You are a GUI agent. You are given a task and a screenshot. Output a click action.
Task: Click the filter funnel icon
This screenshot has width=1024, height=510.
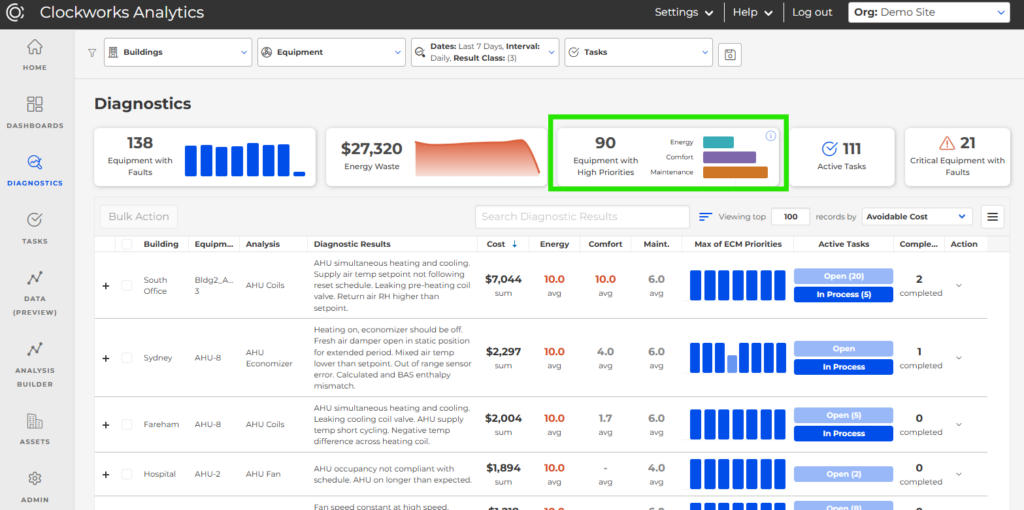tap(92, 53)
